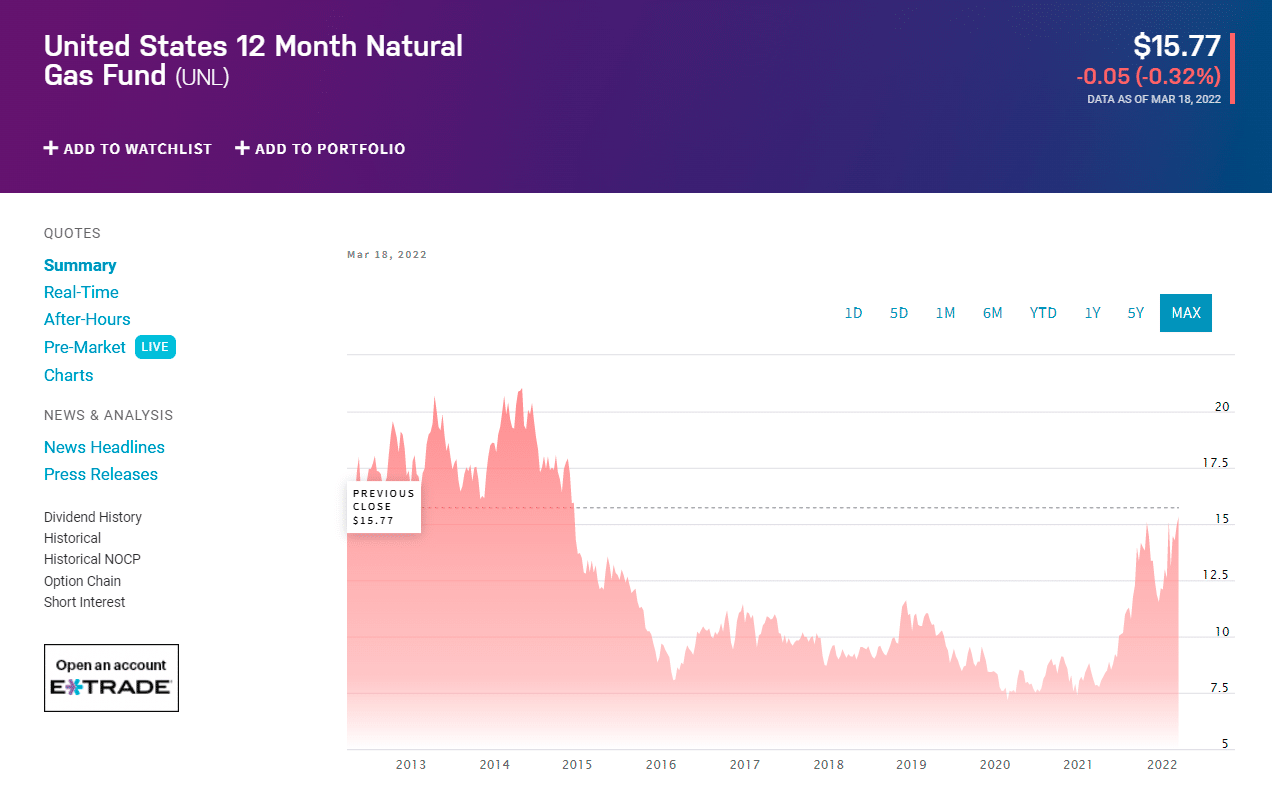Click the Previous Close $15.77 label

tap(384, 507)
